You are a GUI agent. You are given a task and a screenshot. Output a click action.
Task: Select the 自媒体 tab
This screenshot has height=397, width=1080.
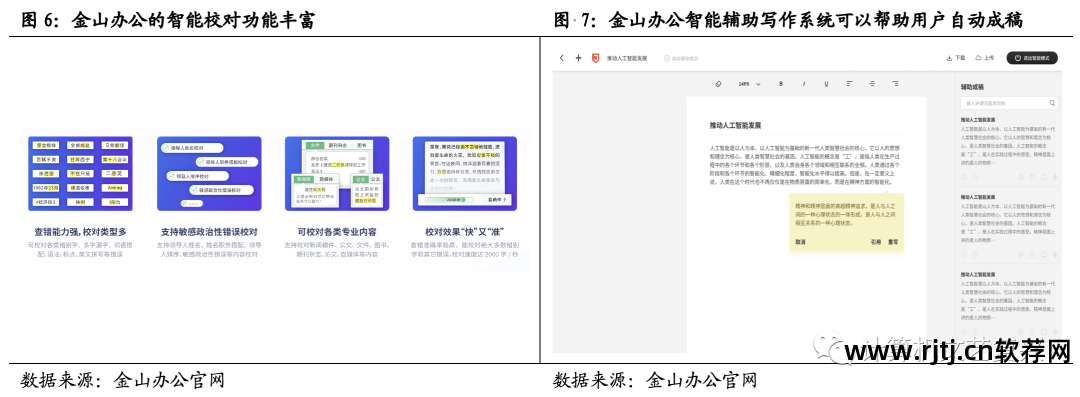click(327, 179)
